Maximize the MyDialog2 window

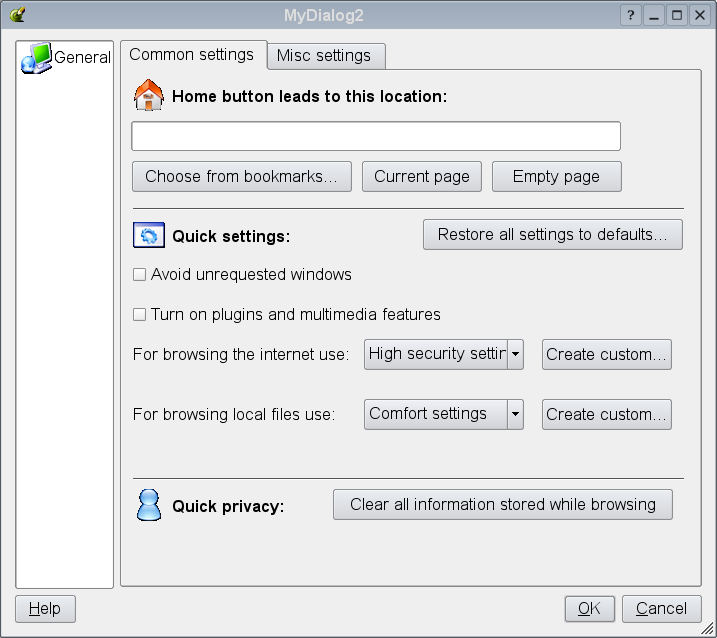coord(677,16)
